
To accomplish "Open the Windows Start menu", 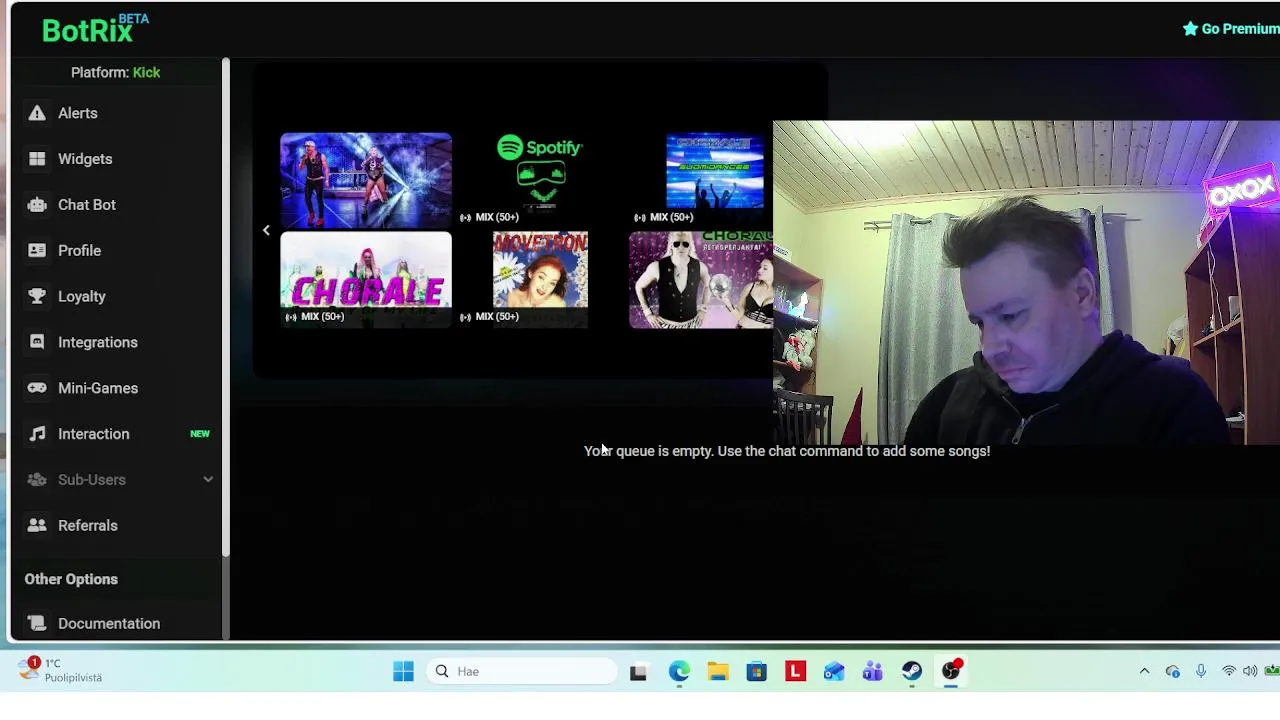I will click(x=403, y=671).
